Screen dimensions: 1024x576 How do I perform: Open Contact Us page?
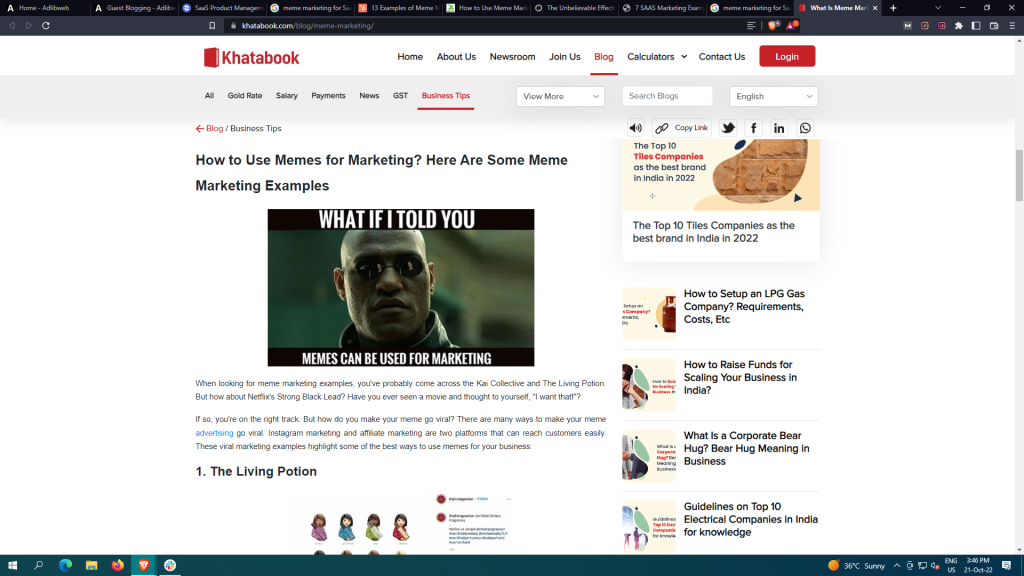pyautogui.click(x=722, y=57)
